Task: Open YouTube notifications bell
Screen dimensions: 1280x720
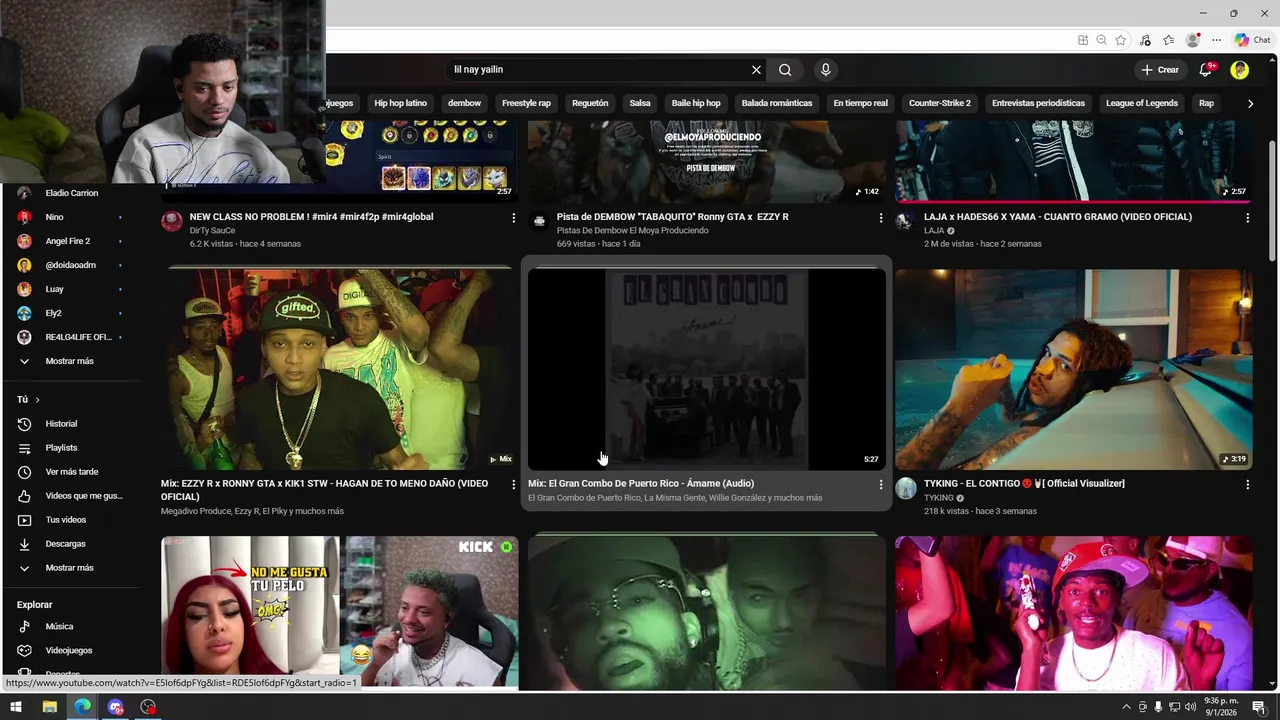Action: pyautogui.click(x=1207, y=70)
